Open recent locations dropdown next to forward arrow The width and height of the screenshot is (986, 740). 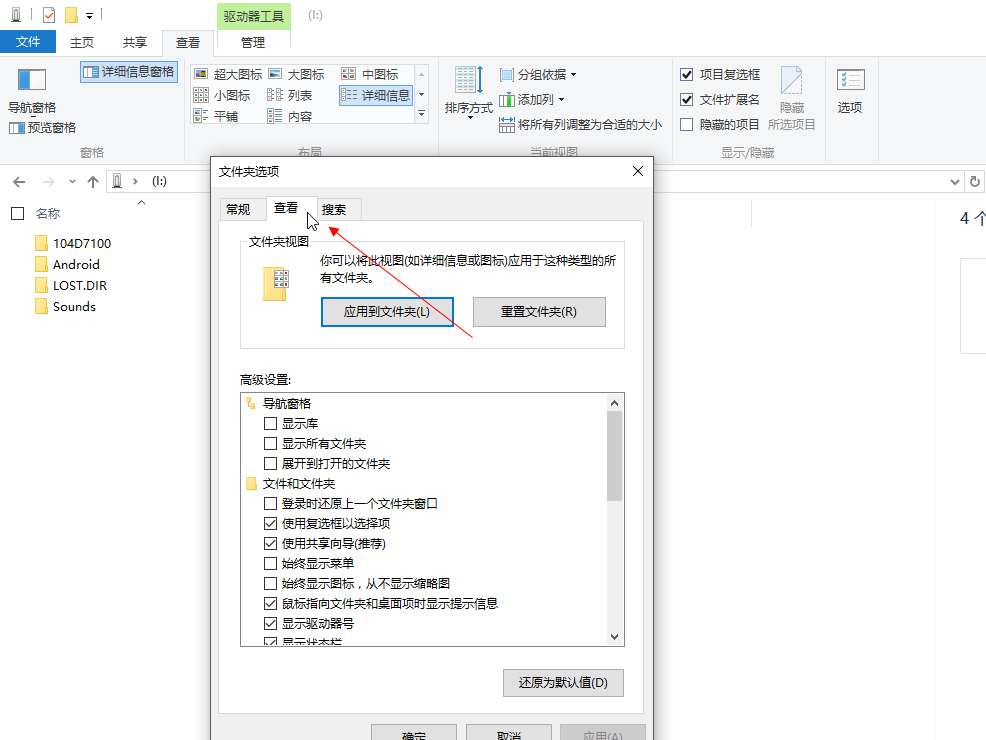(72, 182)
